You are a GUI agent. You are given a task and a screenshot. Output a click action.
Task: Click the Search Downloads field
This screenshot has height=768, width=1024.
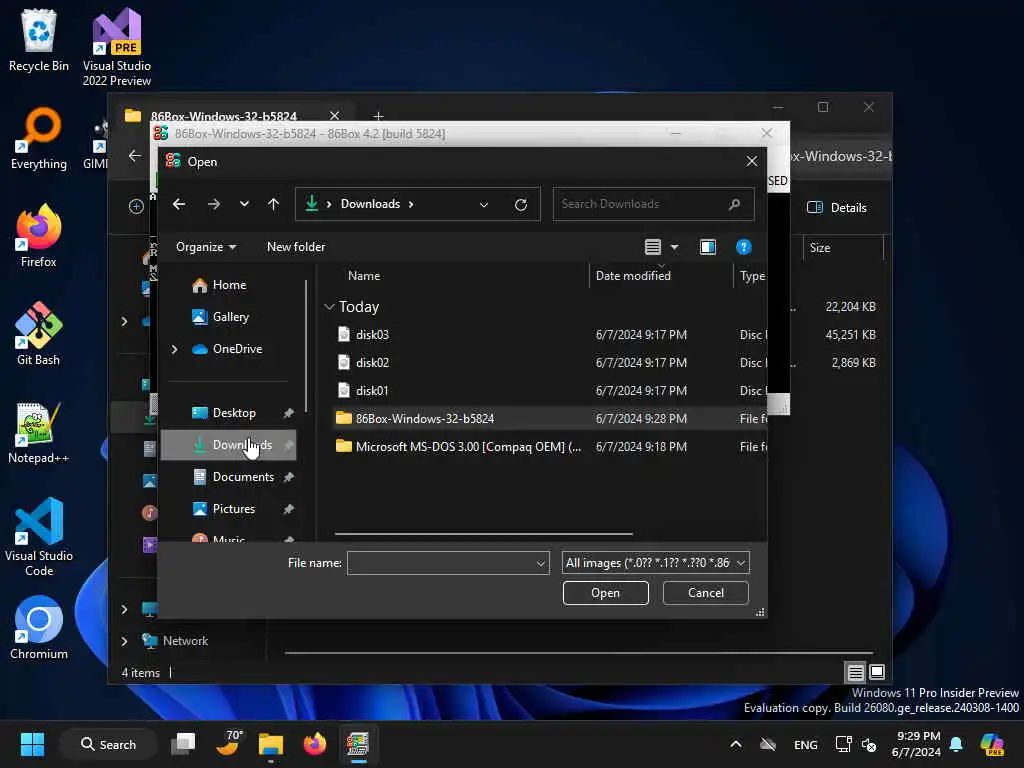click(653, 204)
